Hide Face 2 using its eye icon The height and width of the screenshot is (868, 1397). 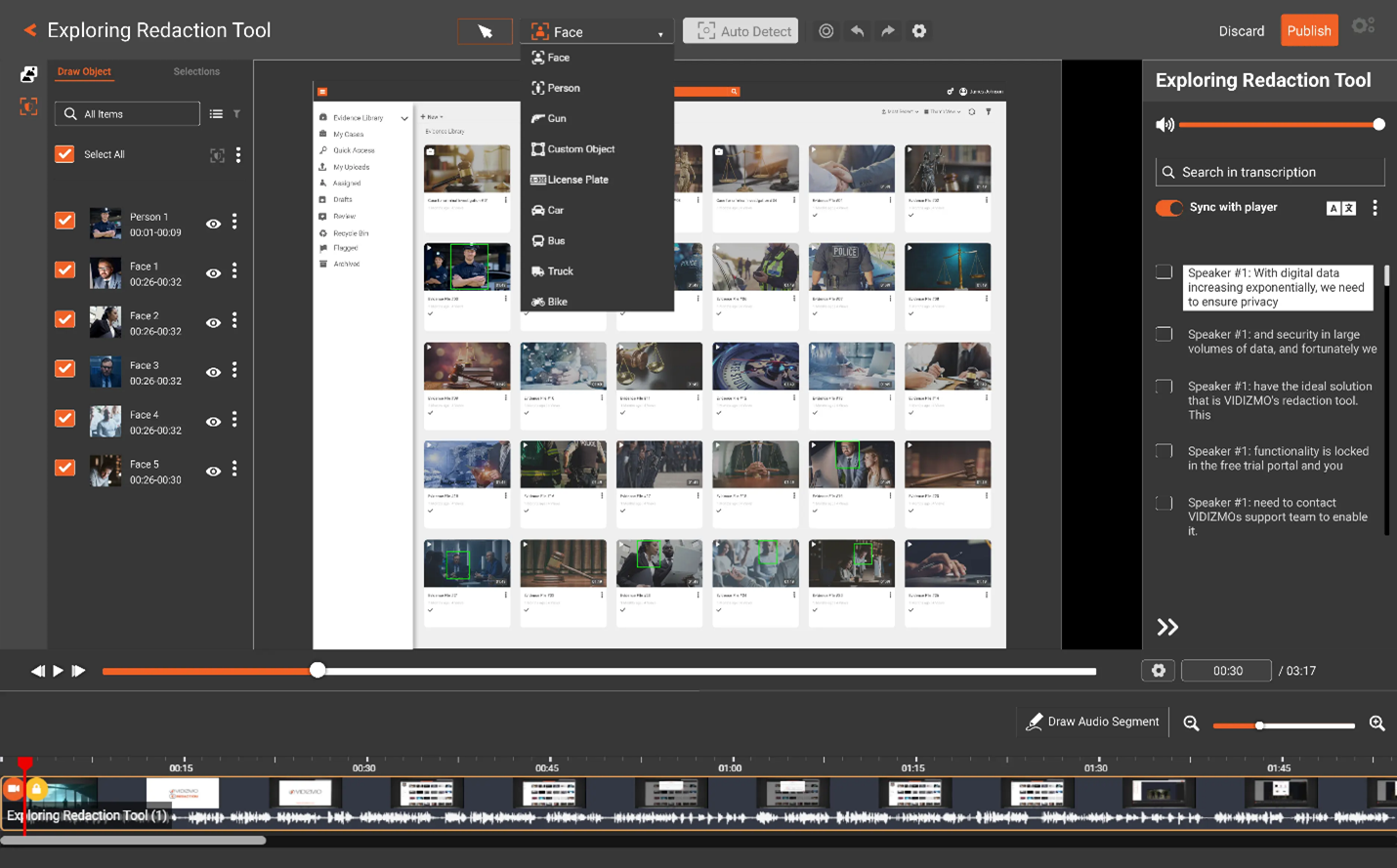pyautogui.click(x=213, y=321)
